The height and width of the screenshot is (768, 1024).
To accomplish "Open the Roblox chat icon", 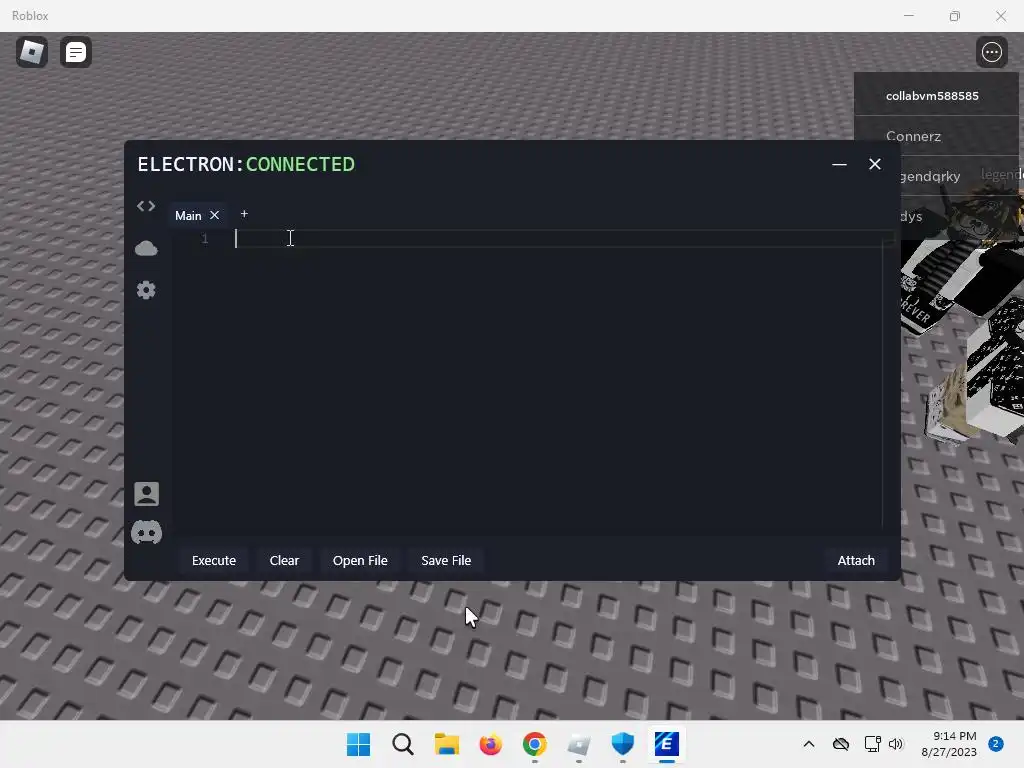I will (x=76, y=52).
